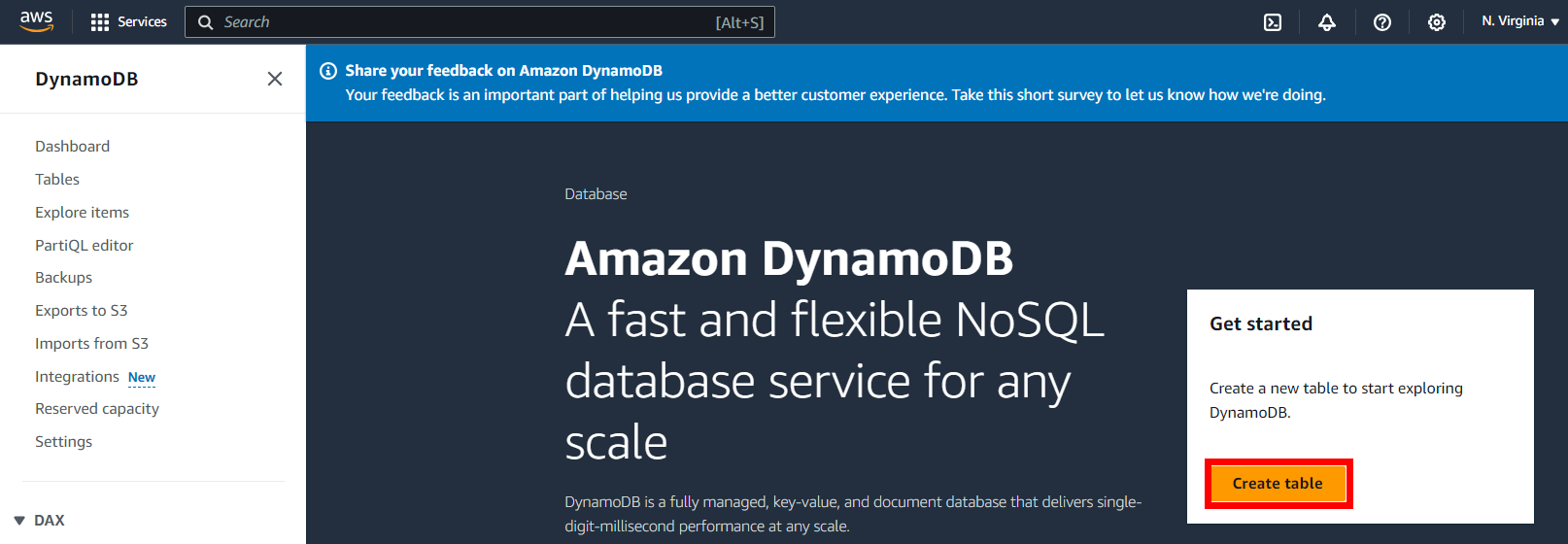
Task: Open the notifications bell
Action: tap(1326, 22)
